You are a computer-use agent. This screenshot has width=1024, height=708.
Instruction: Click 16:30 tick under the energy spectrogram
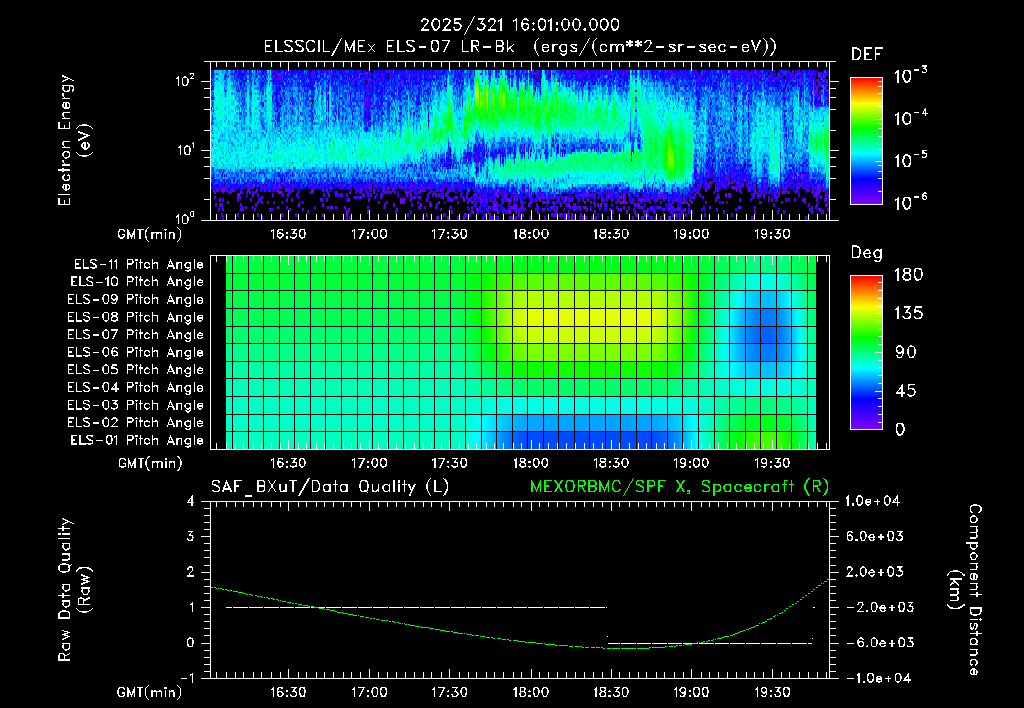click(x=288, y=234)
